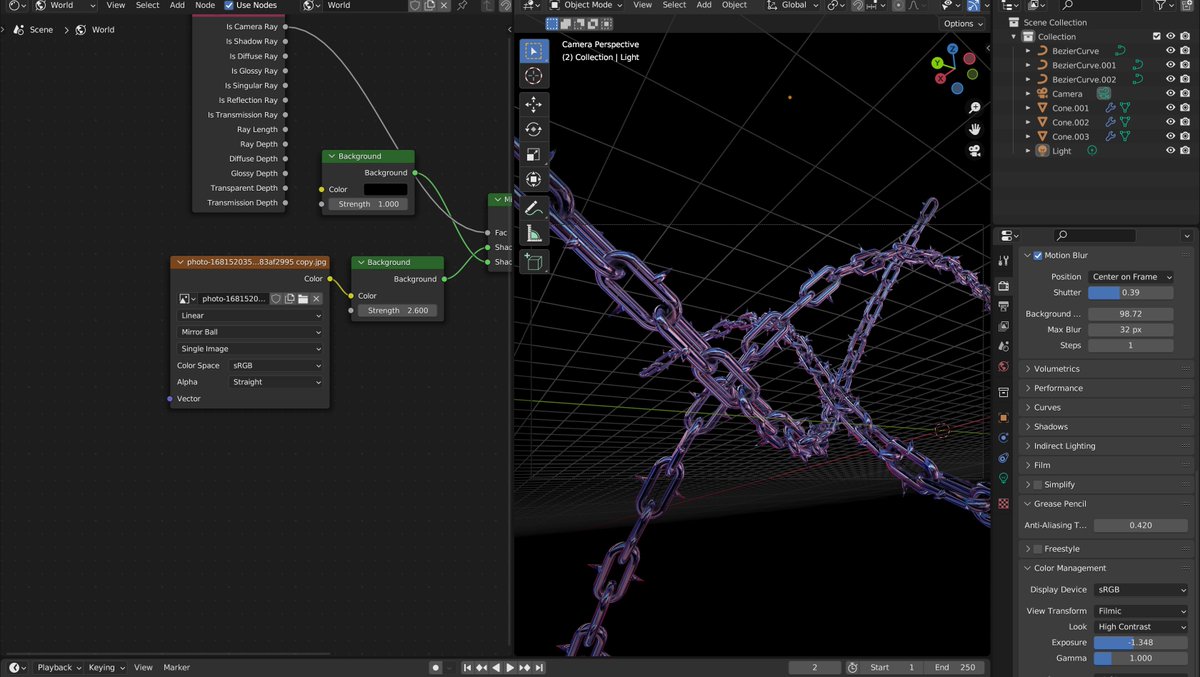Open the Physics properties tab

1003,438
